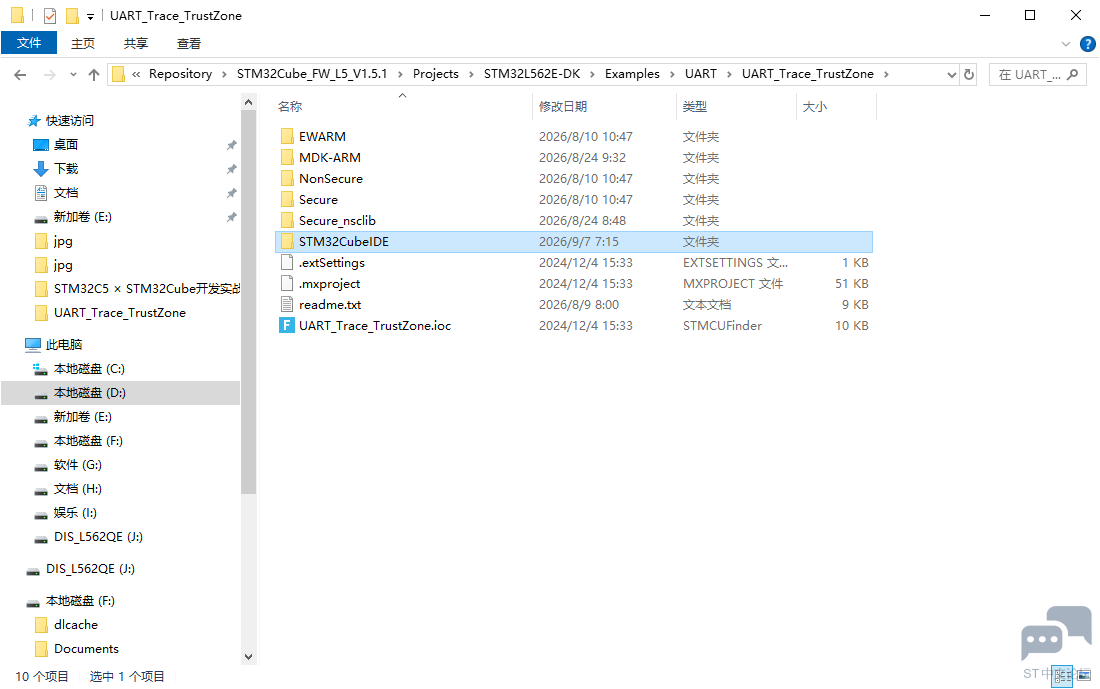Open 文档 (H:) drive
The image size is (1100, 689).
click(x=78, y=489)
